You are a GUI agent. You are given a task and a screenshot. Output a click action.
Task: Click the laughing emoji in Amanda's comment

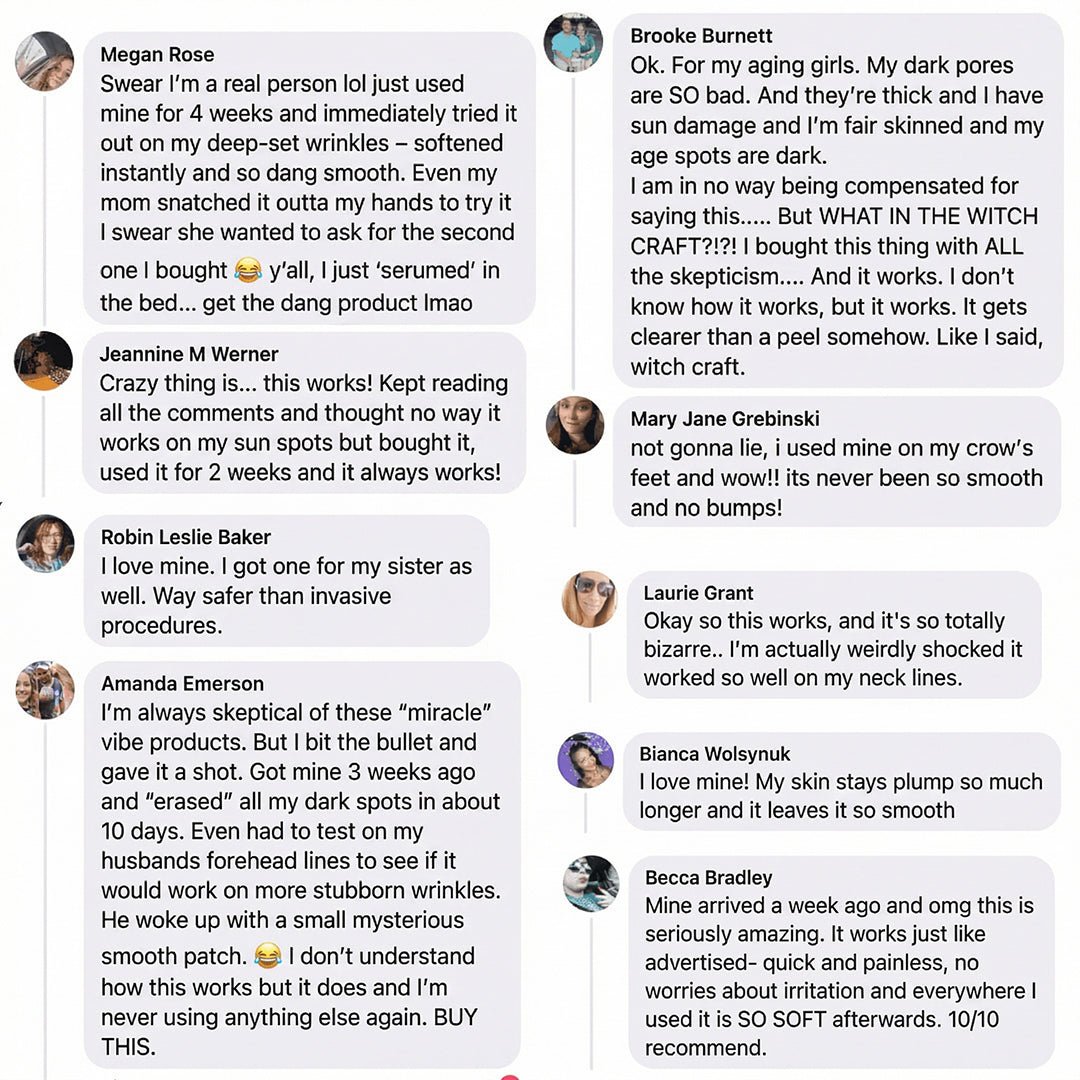[267, 955]
